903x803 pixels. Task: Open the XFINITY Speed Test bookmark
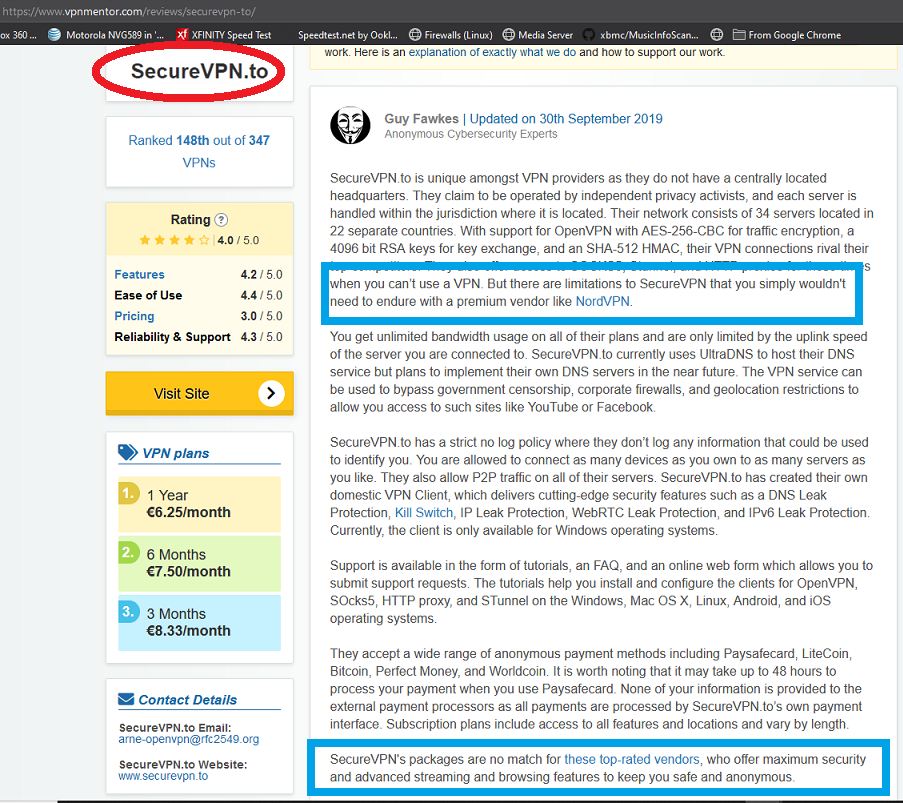click(225, 35)
